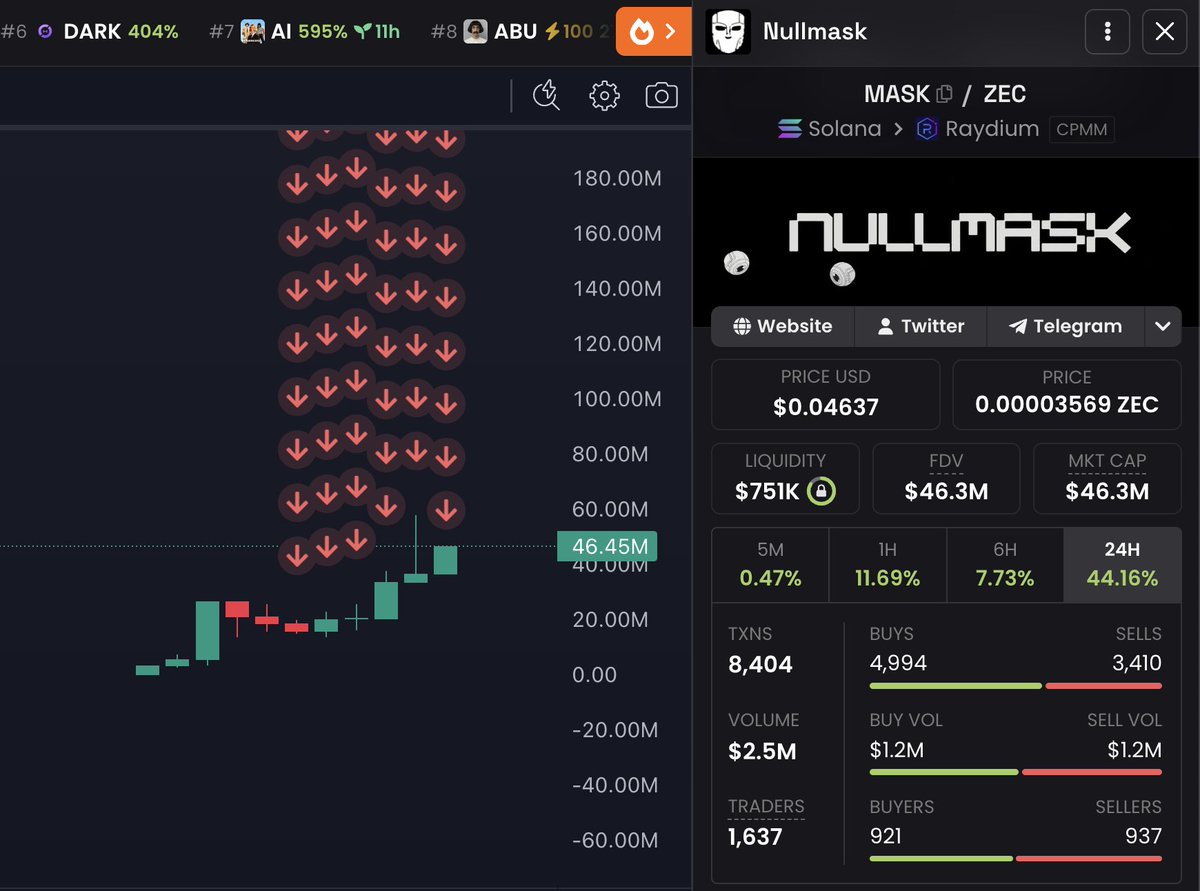Copy the MASK token address icon

point(944,94)
